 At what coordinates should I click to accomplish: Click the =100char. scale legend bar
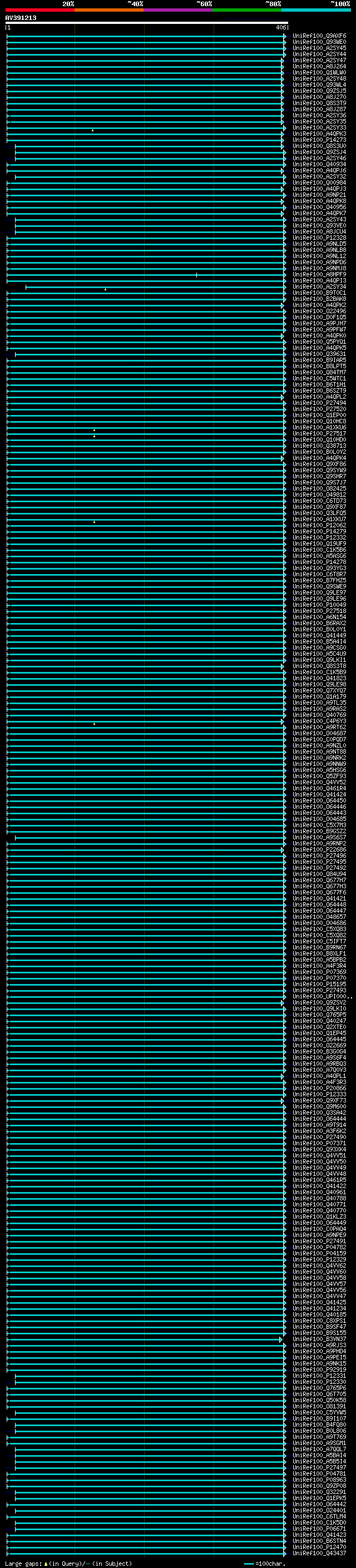tap(248, 1563)
